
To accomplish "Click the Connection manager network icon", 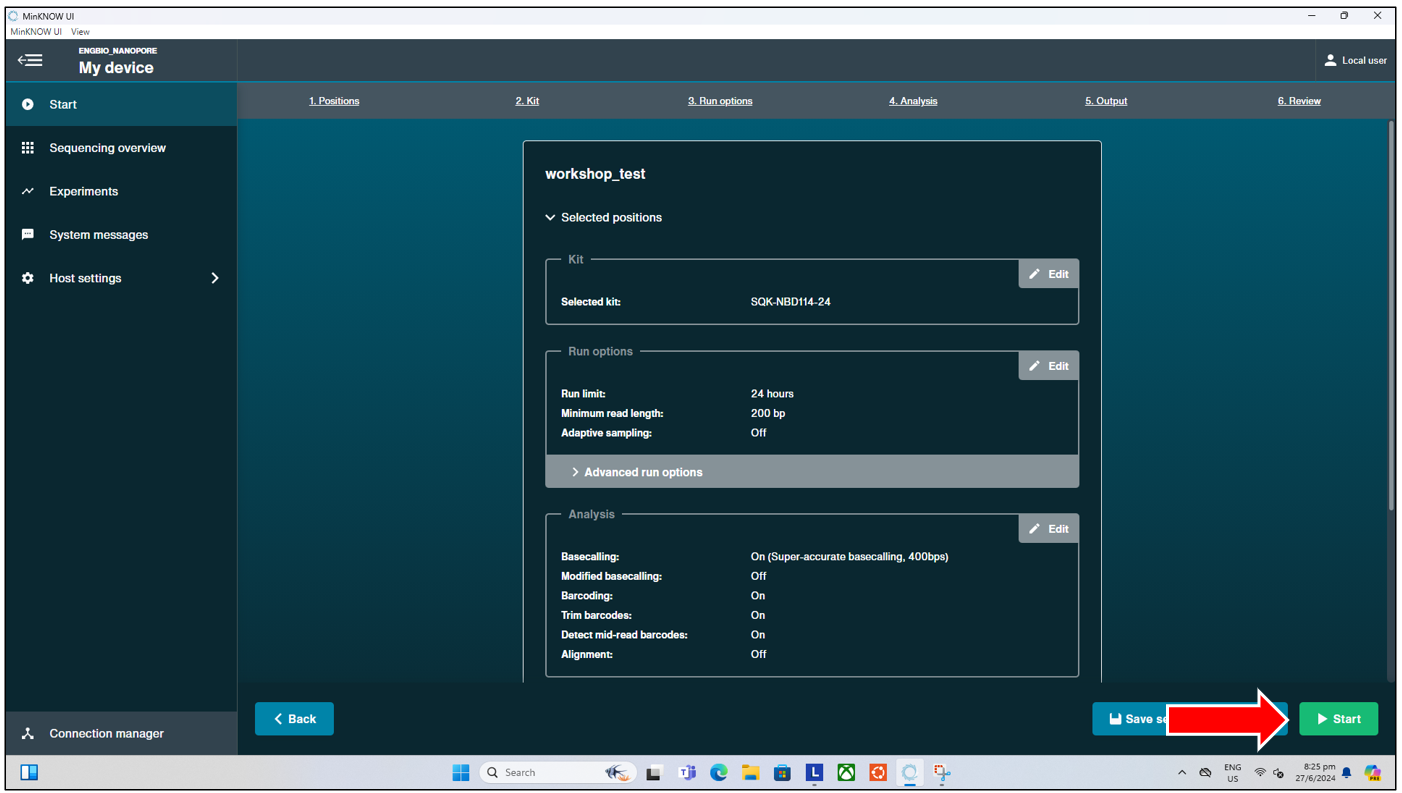I will tap(28, 733).
